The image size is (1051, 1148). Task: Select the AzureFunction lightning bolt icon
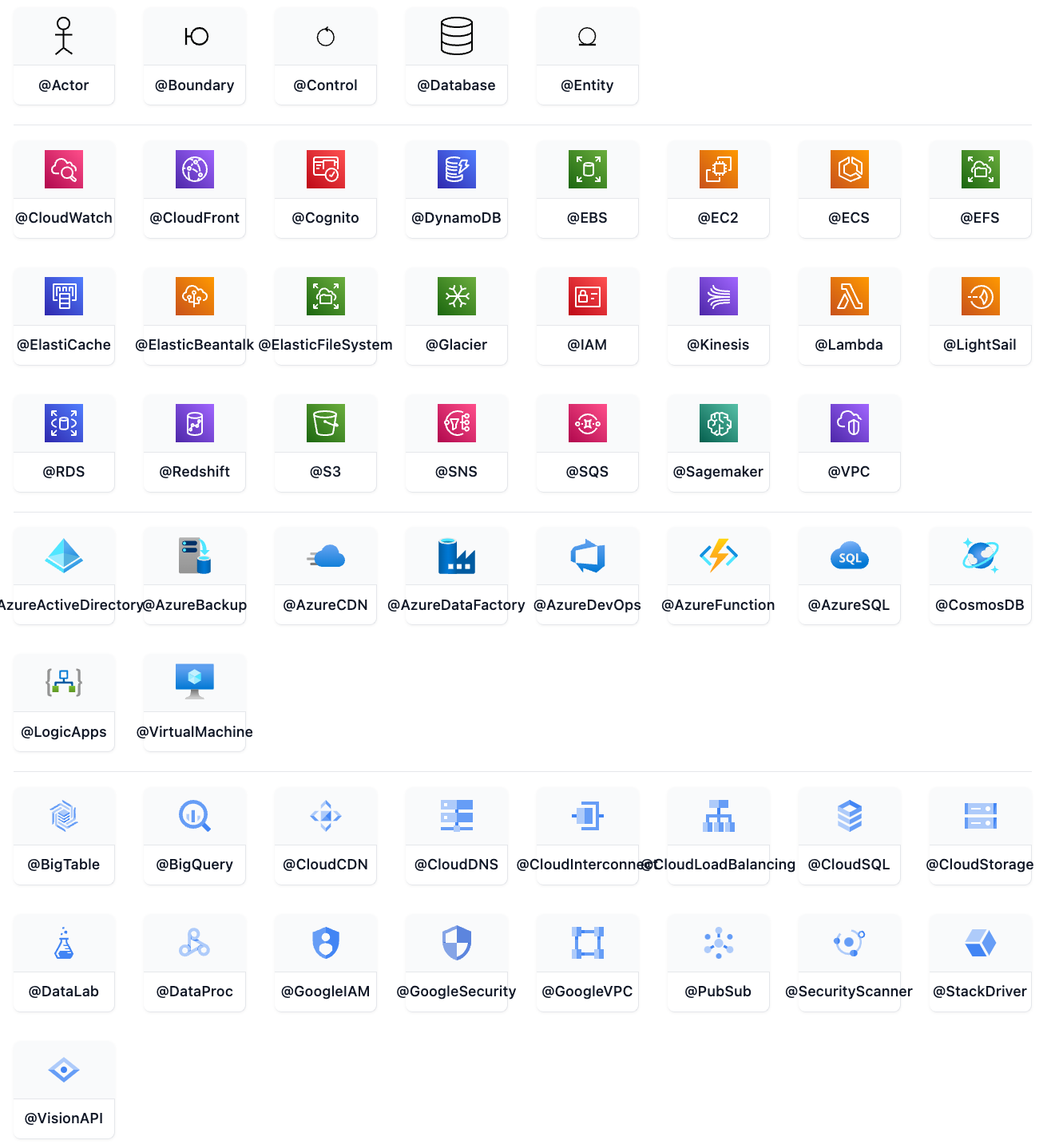click(718, 556)
